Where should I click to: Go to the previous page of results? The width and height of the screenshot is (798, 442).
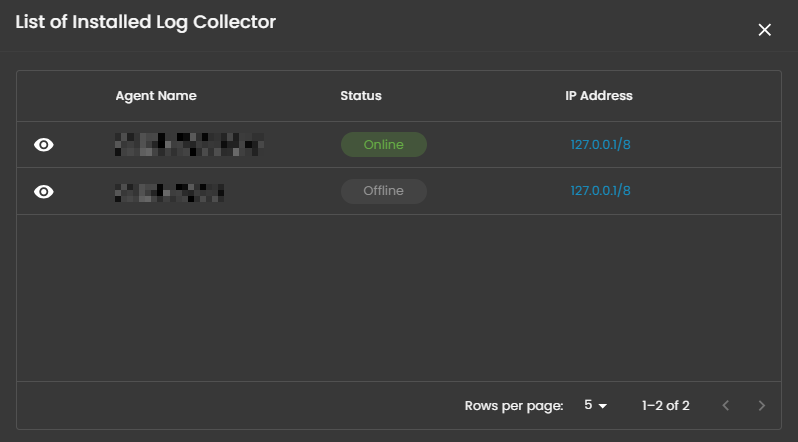click(726, 406)
